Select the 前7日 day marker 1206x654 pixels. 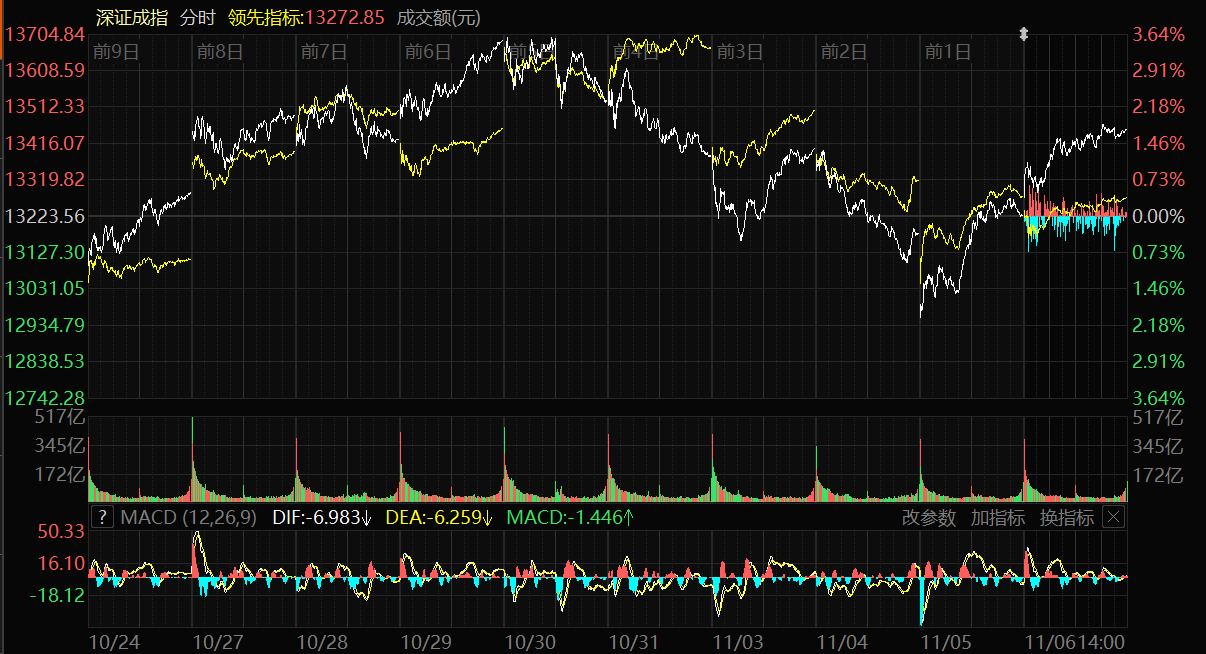click(323, 51)
